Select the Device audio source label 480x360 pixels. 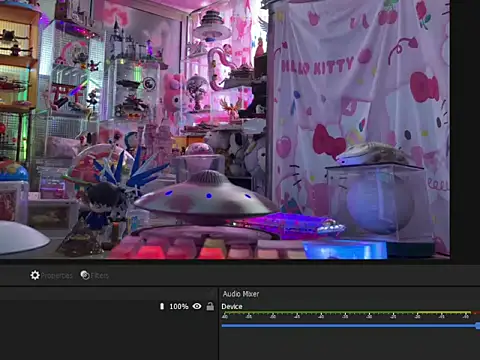pyautogui.click(x=232, y=307)
